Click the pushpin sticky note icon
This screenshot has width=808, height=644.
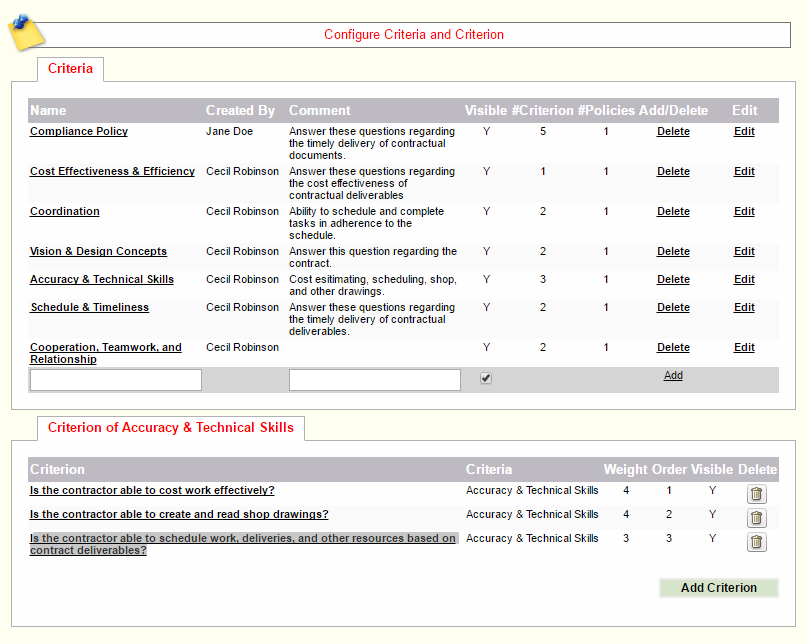(26, 31)
